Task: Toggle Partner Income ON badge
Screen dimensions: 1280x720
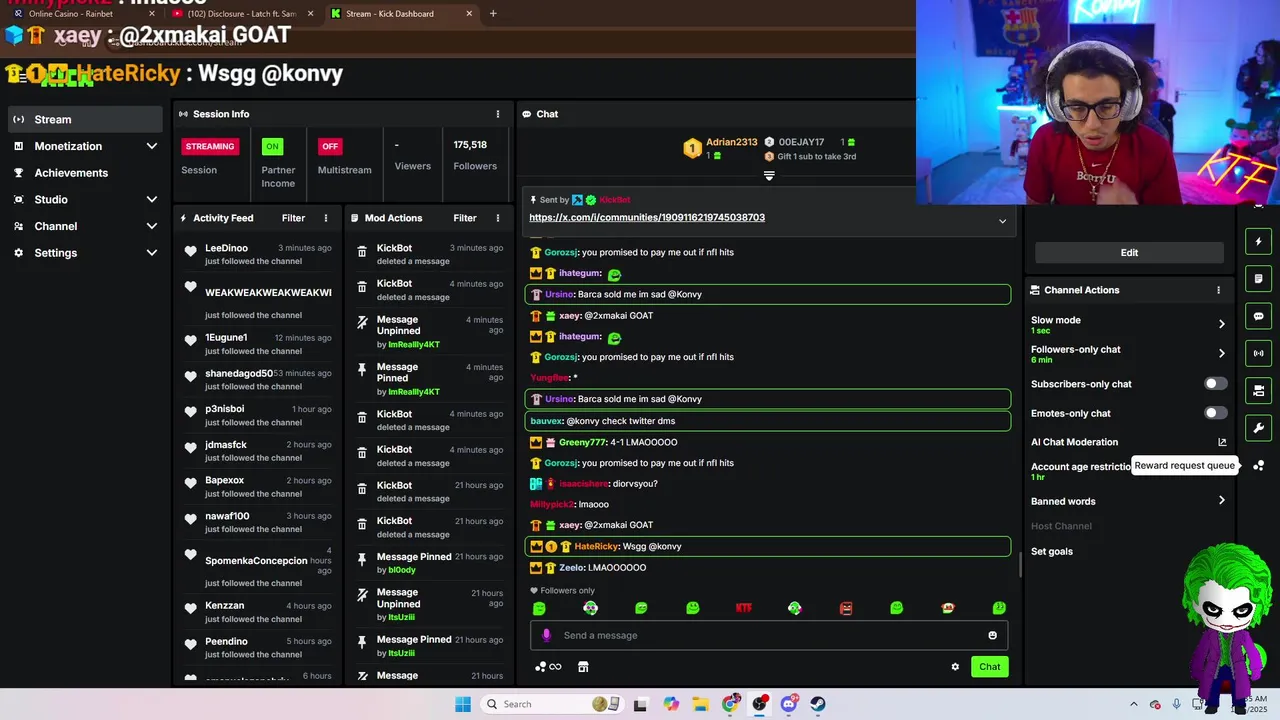Action: 272,146
